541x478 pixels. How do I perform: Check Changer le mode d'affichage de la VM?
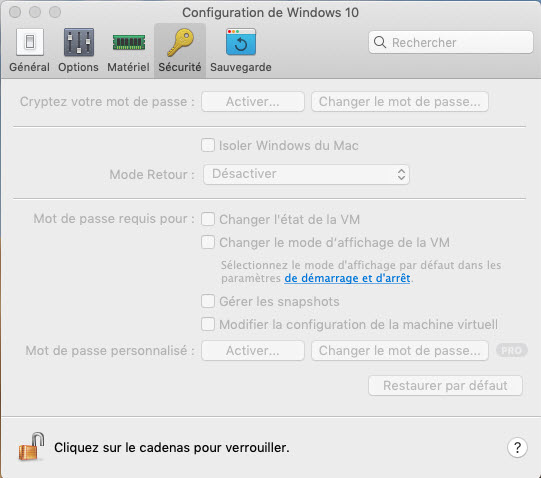coord(208,242)
